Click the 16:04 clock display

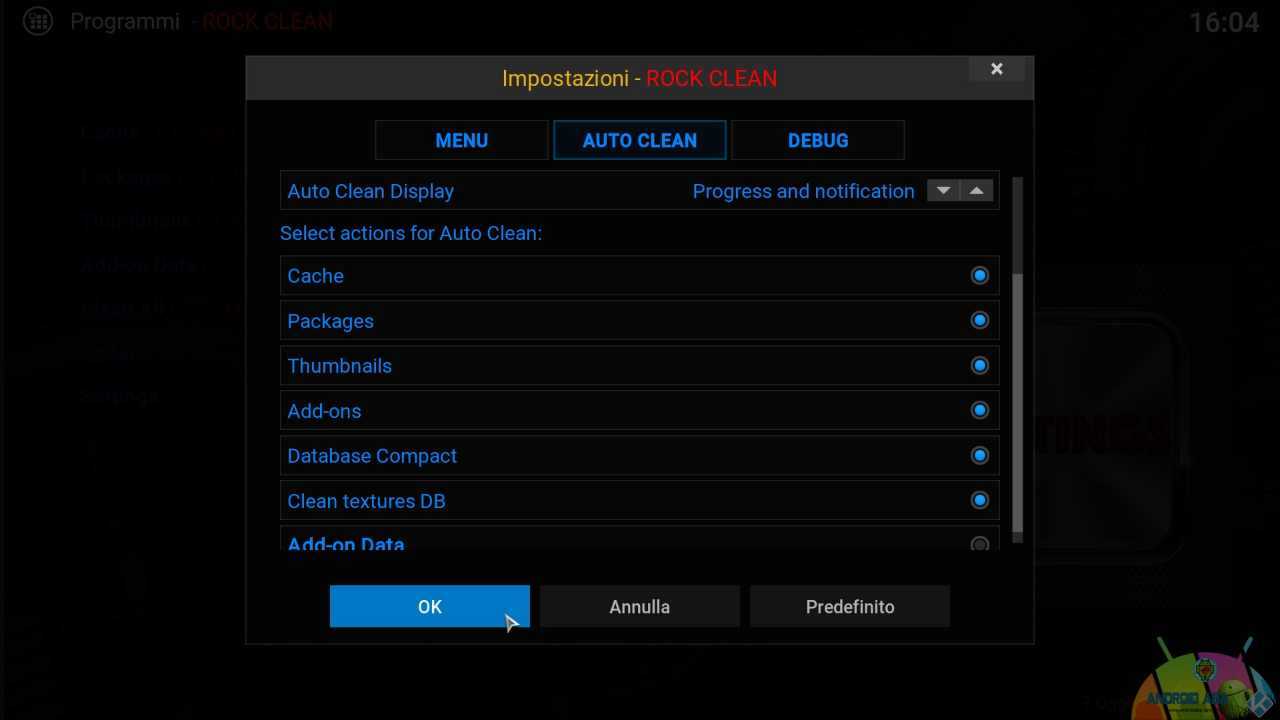[1224, 22]
